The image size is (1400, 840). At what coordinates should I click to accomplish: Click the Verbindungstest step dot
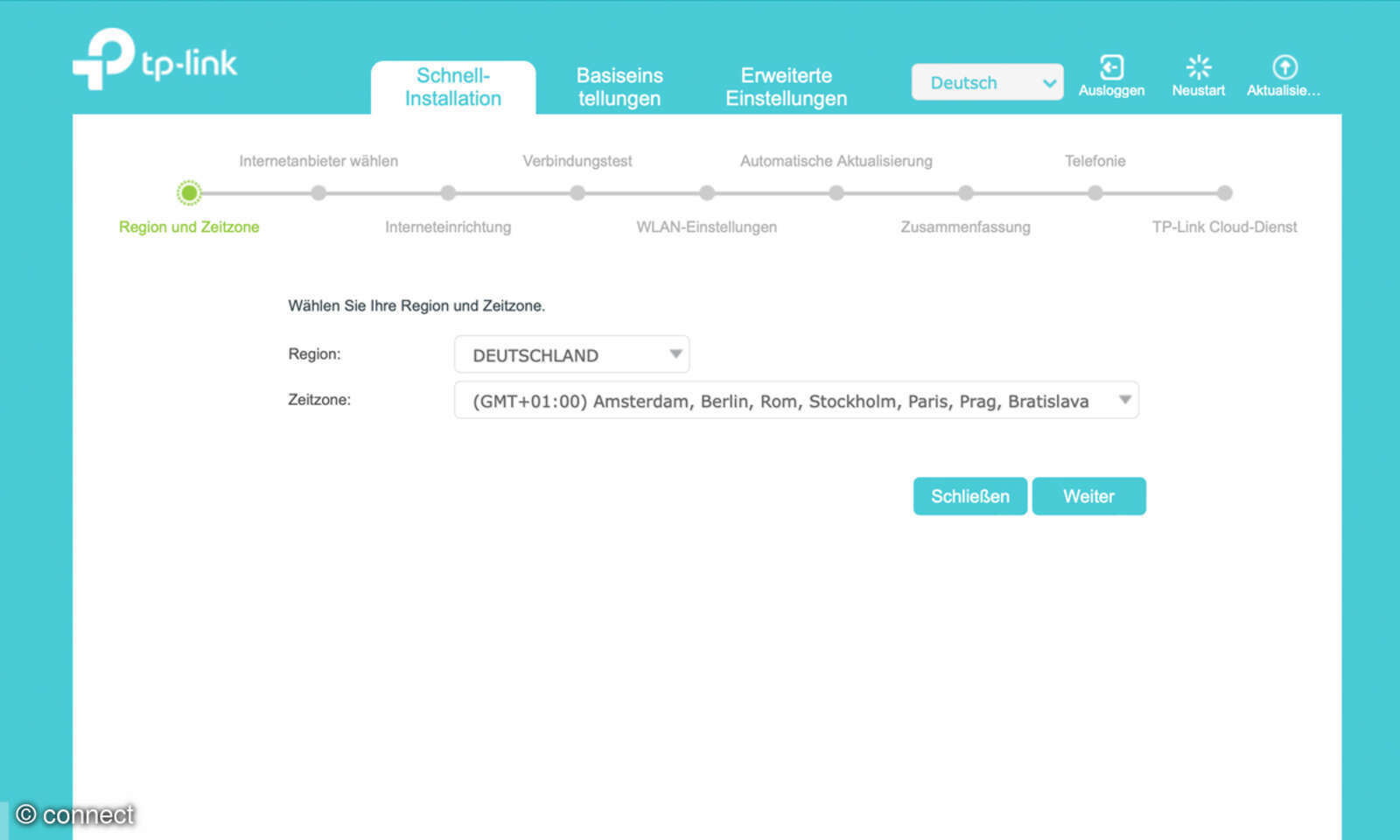[x=577, y=192]
